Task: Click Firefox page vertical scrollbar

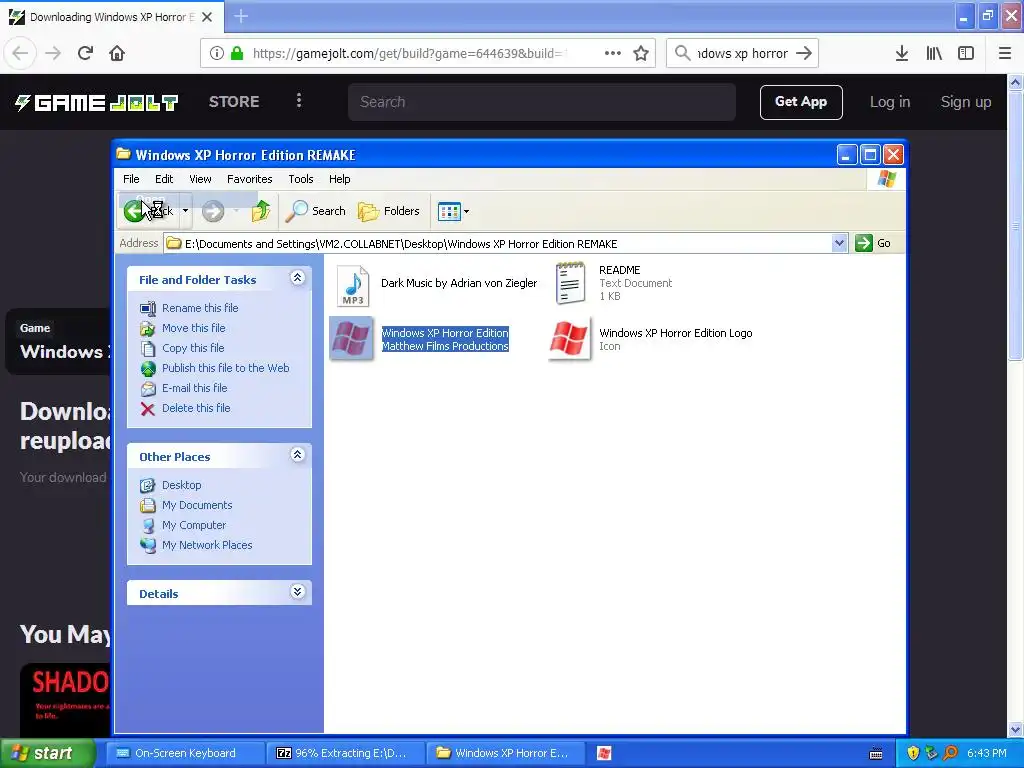Action: click(1015, 224)
